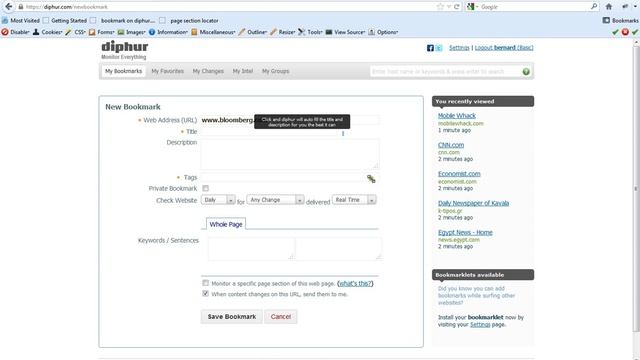Open Most Visited bookmarks folder
Screen dimensions: 640x360
21,20
